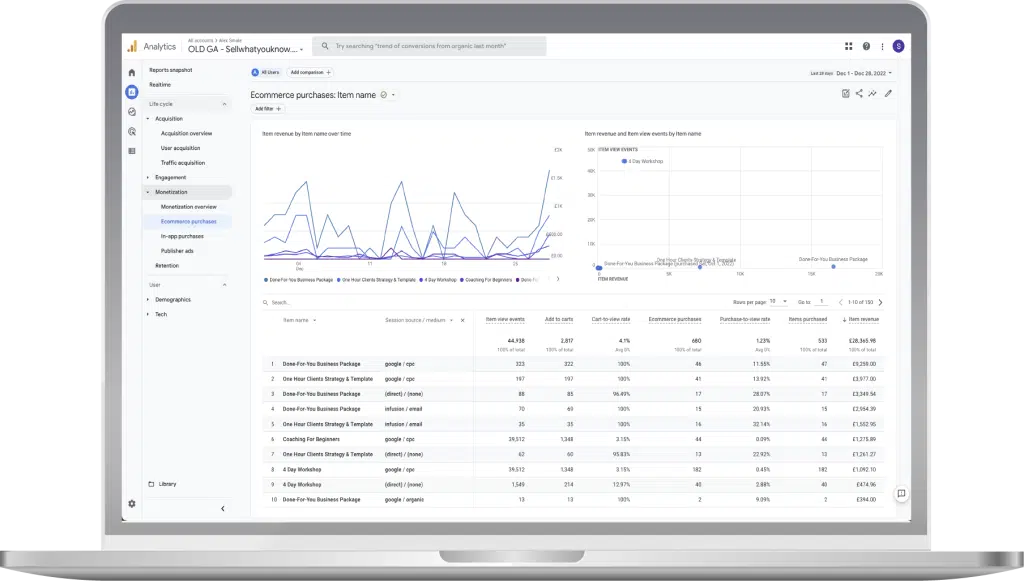The height and width of the screenshot is (581, 1024).
Task: Open the Advertising icon in left rail
Action: pyautogui.click(x=131, y=131)
